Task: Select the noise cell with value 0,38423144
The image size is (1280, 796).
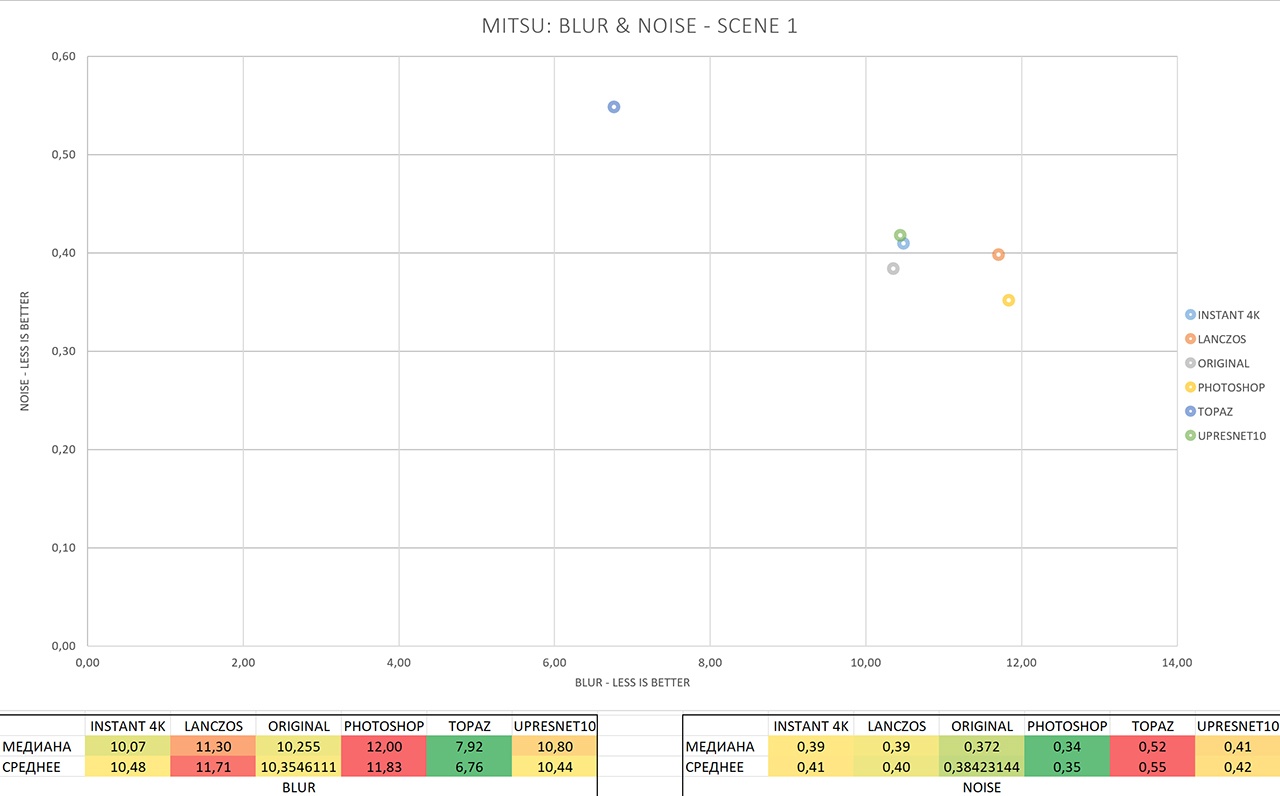Action: coord(982,766)
